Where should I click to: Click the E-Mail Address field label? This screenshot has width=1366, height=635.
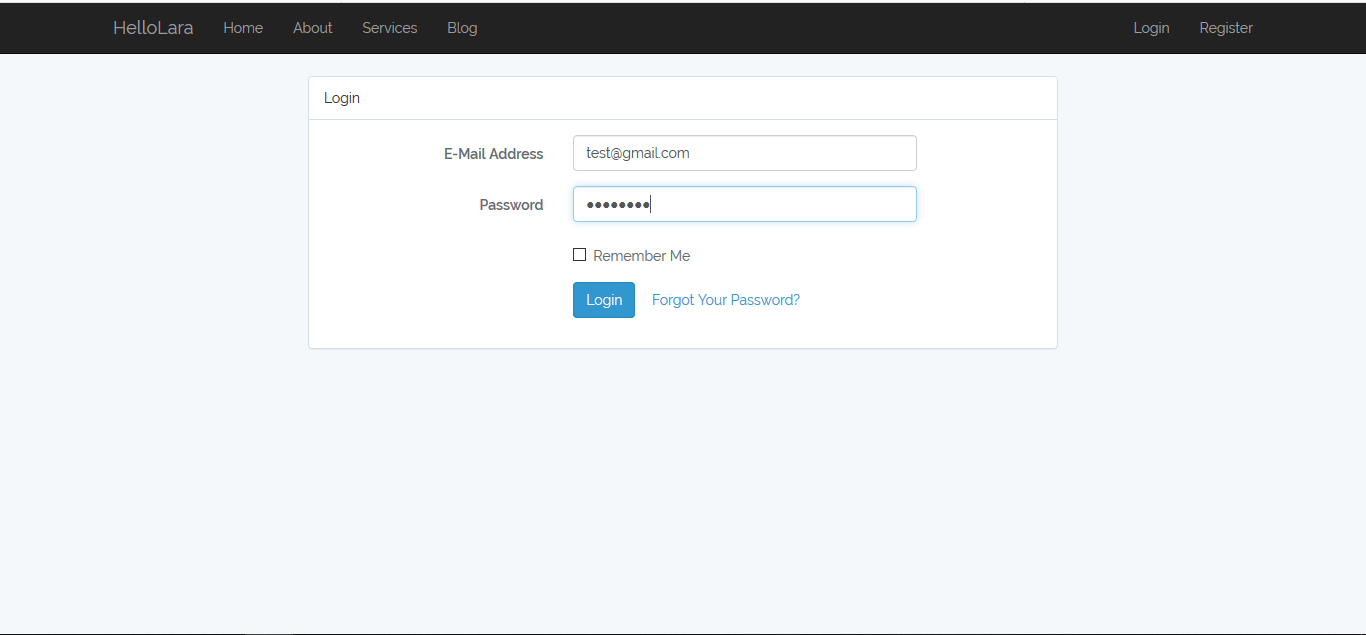(494, 154)
